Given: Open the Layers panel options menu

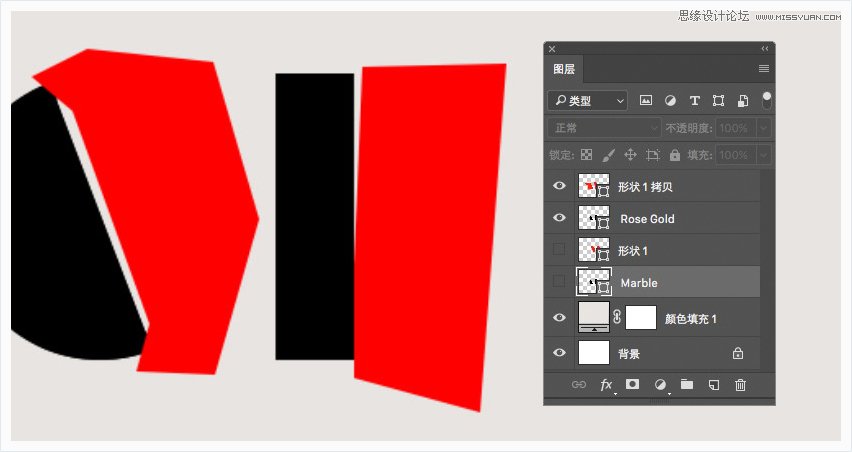Looking at the screenshot, I should coord(764,69).
